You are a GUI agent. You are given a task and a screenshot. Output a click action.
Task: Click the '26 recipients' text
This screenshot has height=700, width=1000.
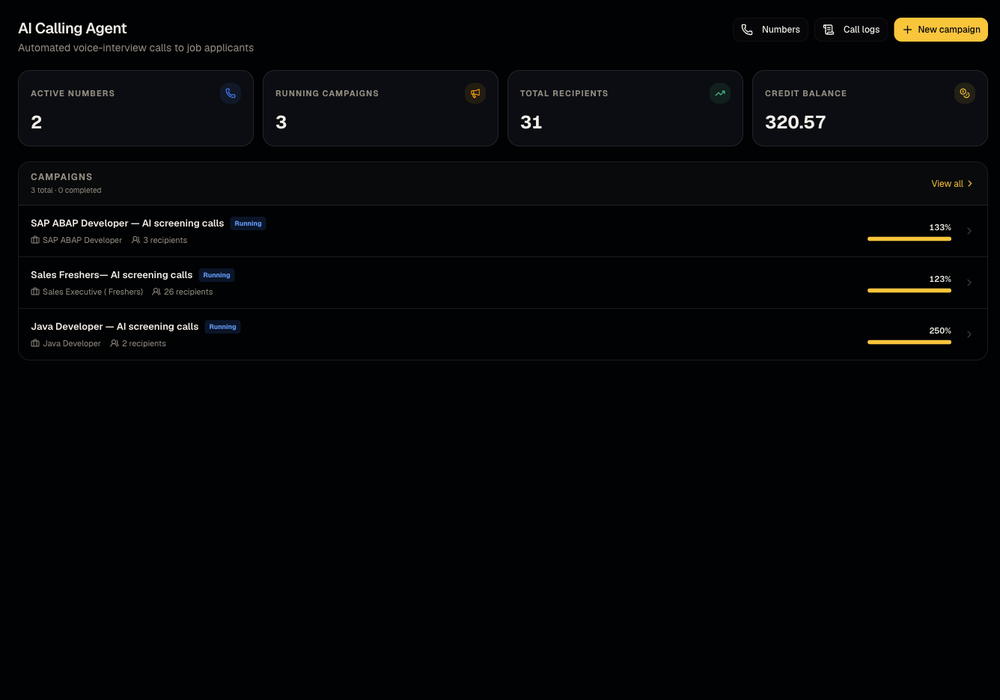click(188, 292)
